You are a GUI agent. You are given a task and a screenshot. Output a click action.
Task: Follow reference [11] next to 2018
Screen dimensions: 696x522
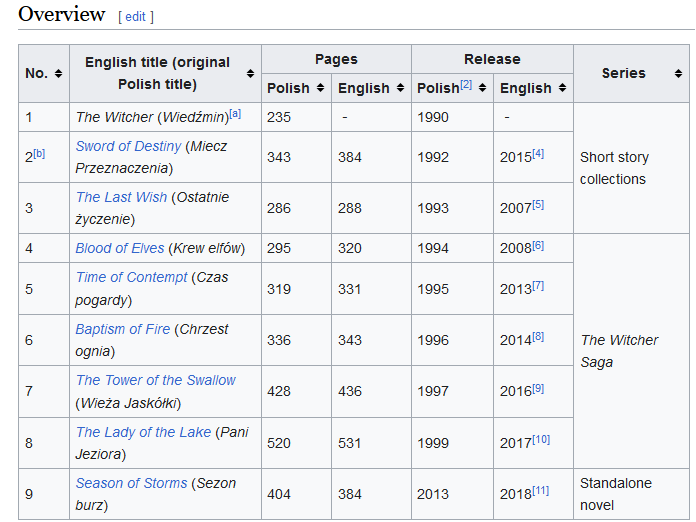point(541,491)
